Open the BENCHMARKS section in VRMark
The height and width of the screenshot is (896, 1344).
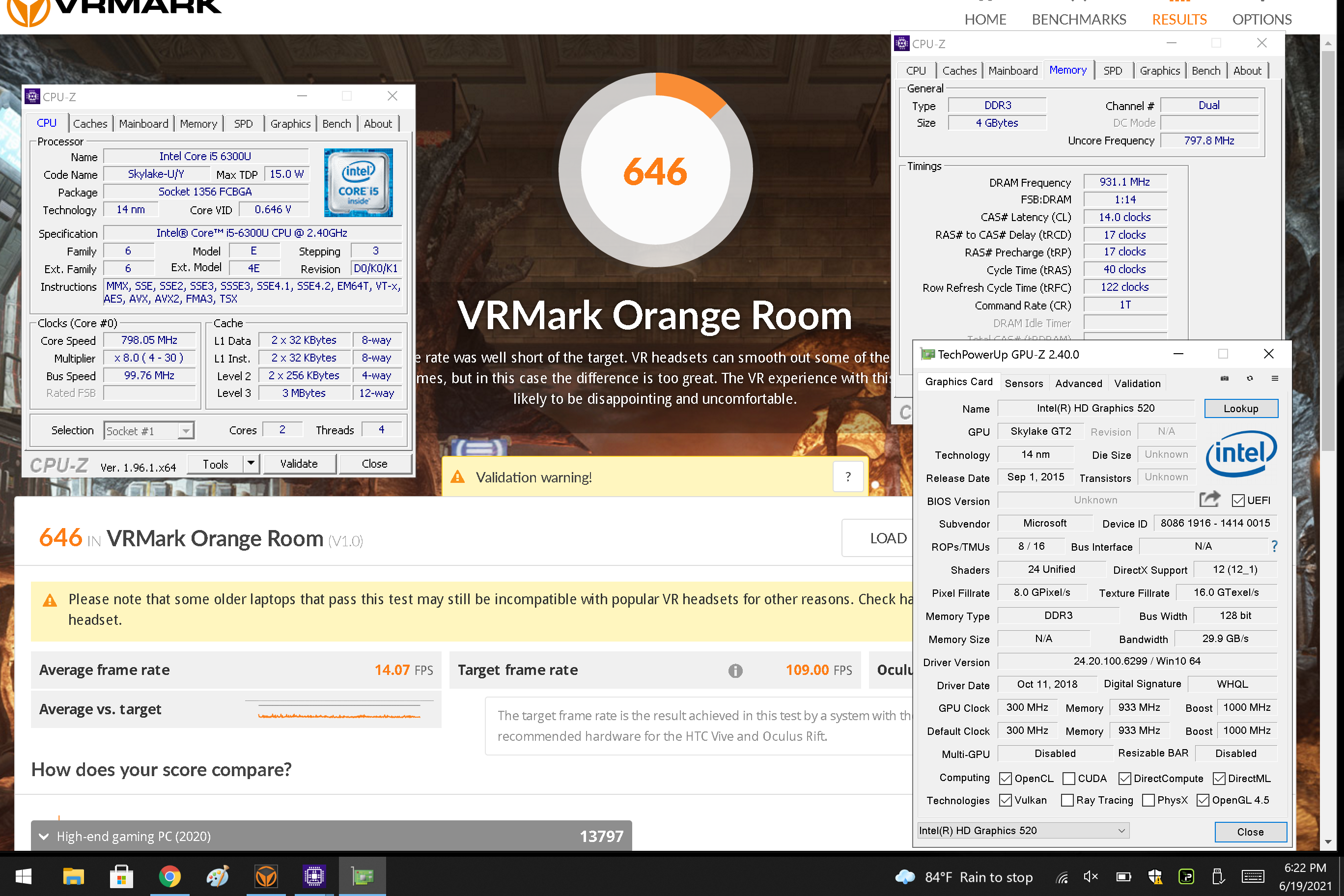pos(1079,20)
